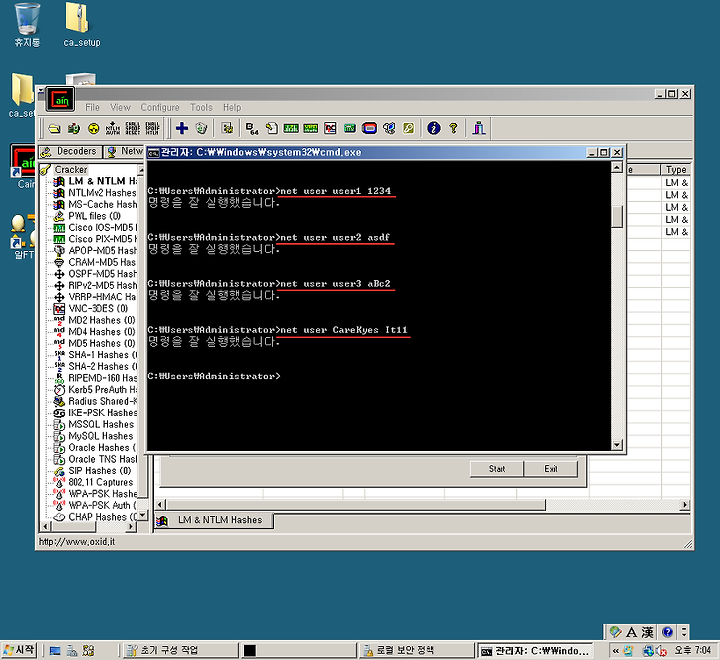Click the Cracker tree scroll-down arrow
Viewport: 720px width, 660px height.
(x=143, y=515)
